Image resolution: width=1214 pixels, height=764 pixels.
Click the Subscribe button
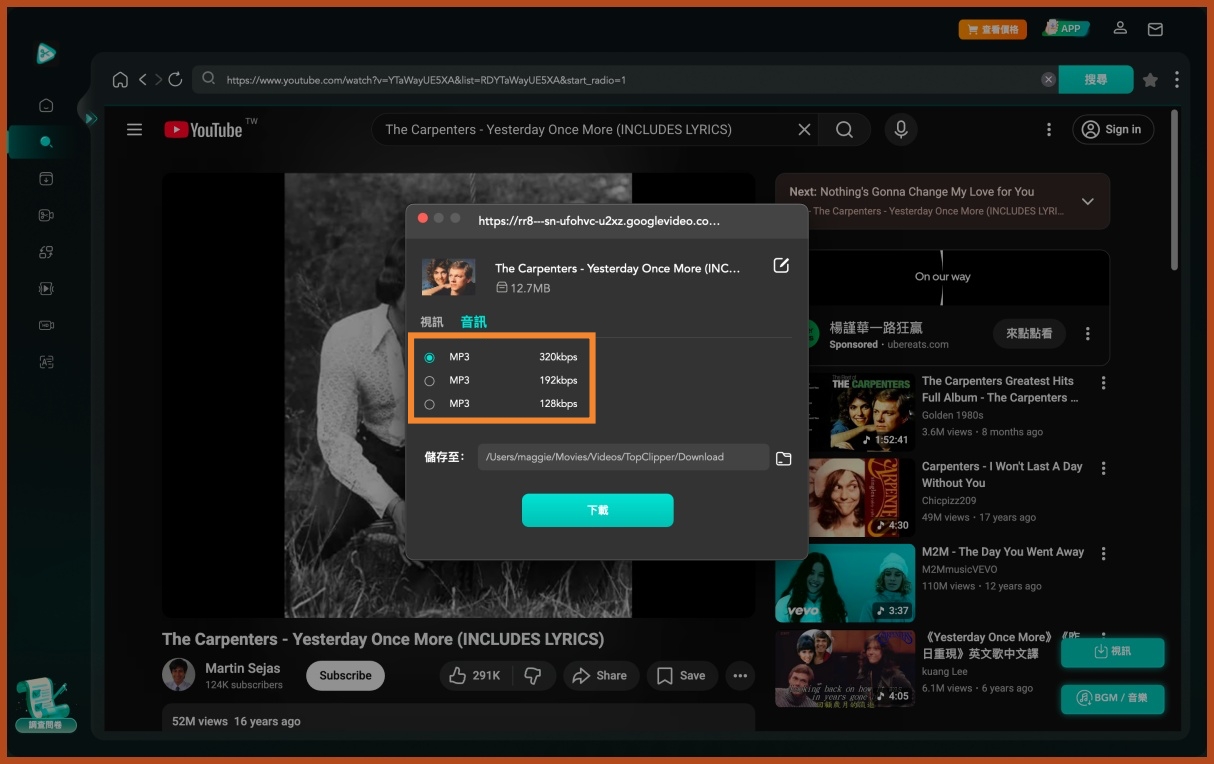345,675
